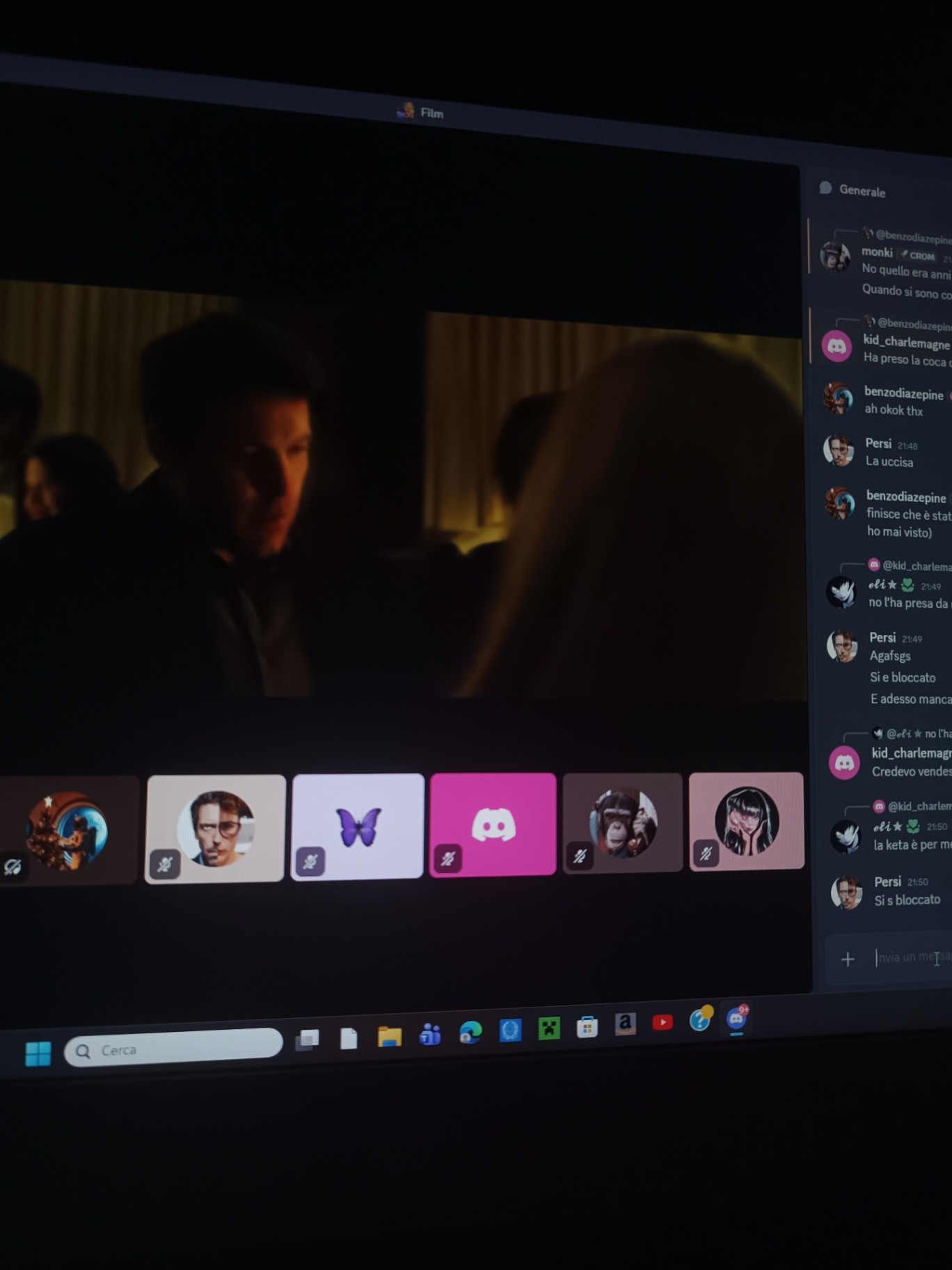This screenshot has height=1270, width=952.
Task: Open kid_charlemagne avatar beside "Credevo vendes"
Action: pyautogui.click(x=844, y=763)
